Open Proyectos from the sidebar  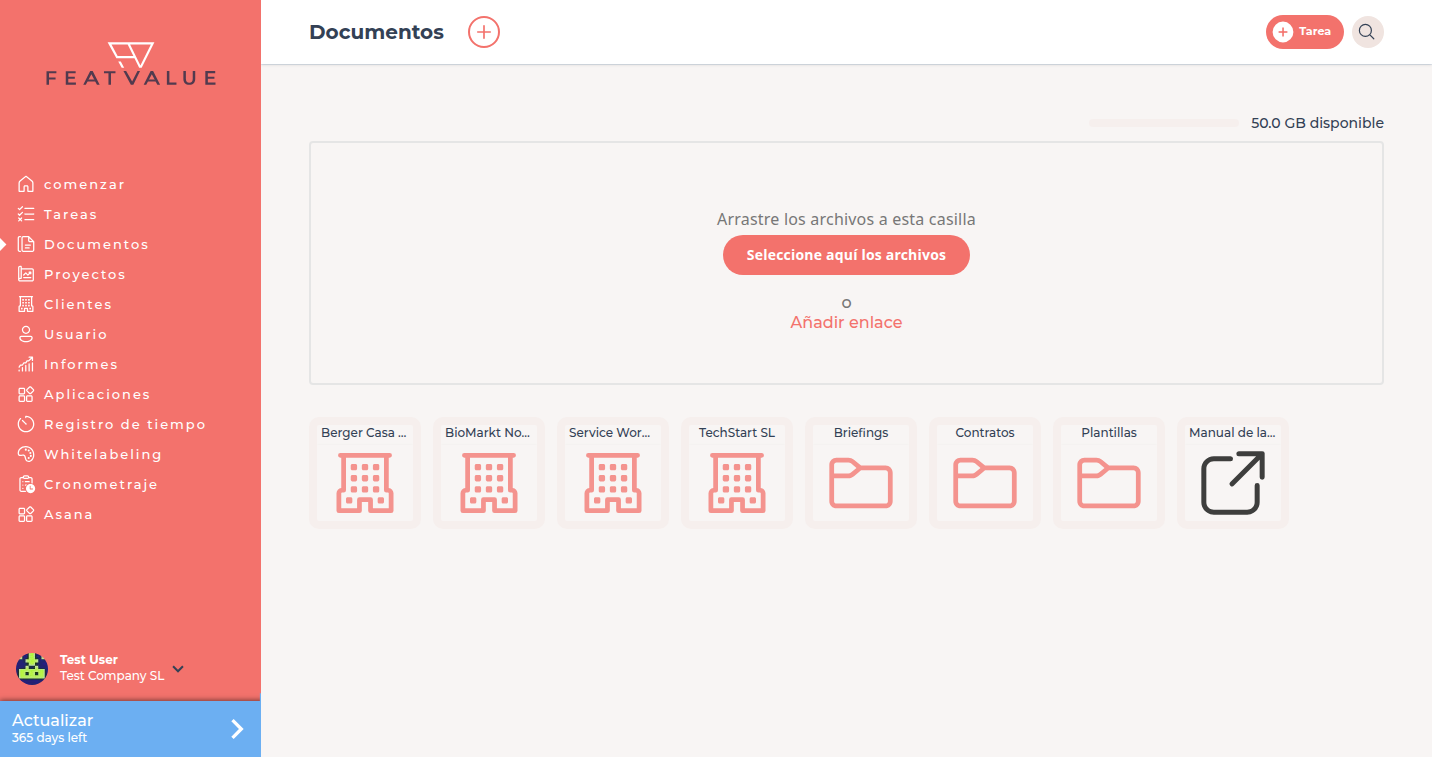[84, 274]
